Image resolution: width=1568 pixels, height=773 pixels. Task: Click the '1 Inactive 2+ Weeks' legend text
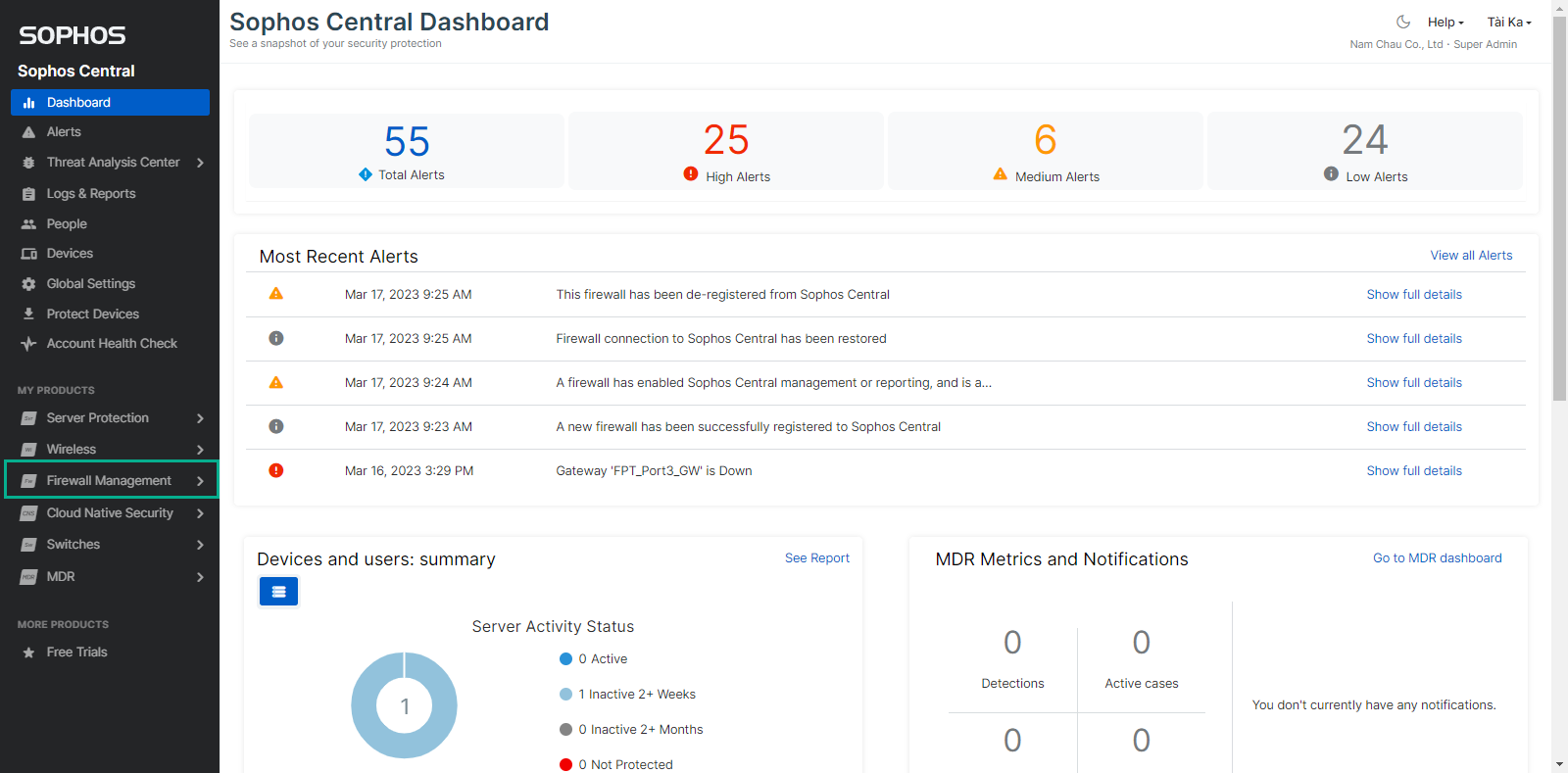click(x=637, y=695)
